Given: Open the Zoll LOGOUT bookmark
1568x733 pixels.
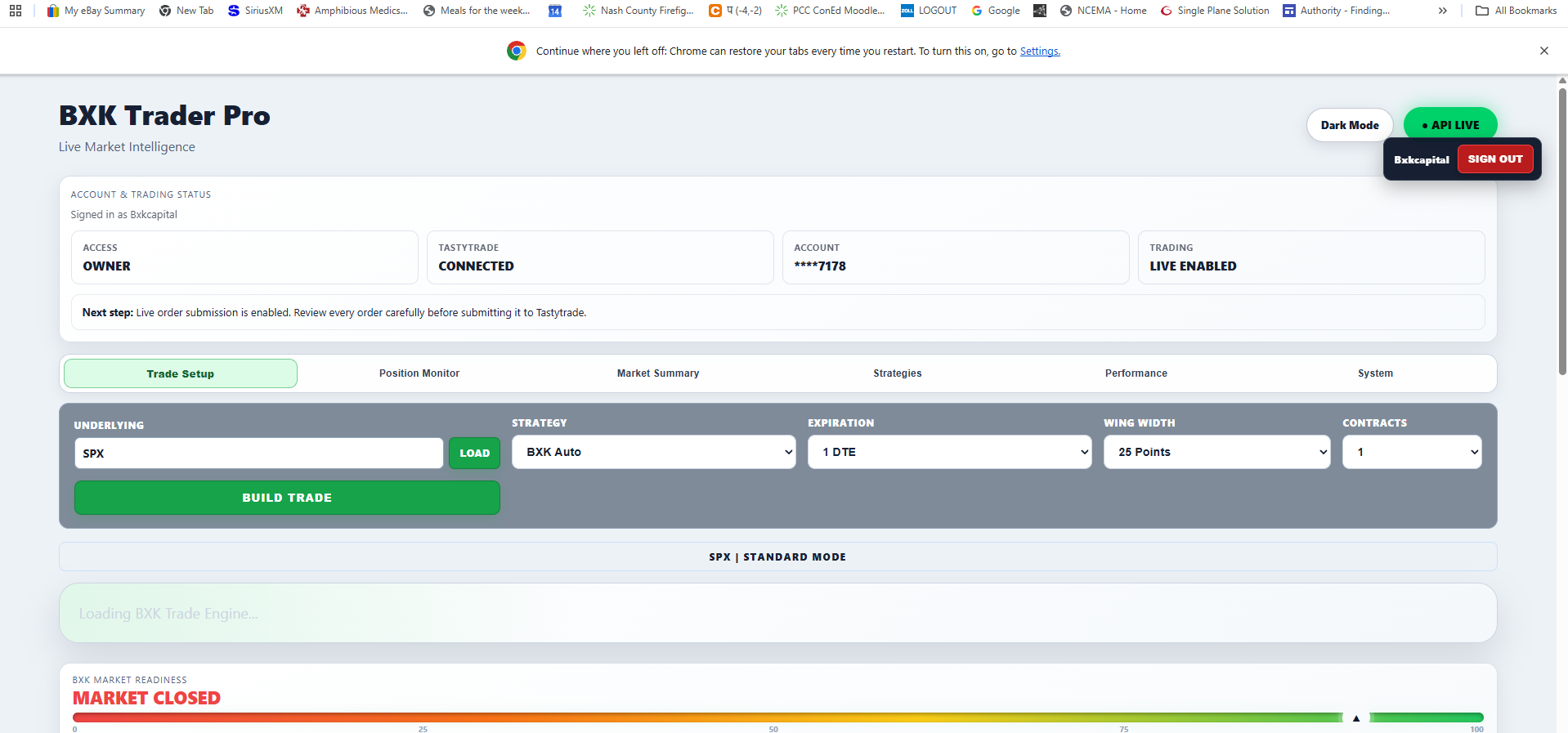Looking at the screenshot, I should [928, 11].
